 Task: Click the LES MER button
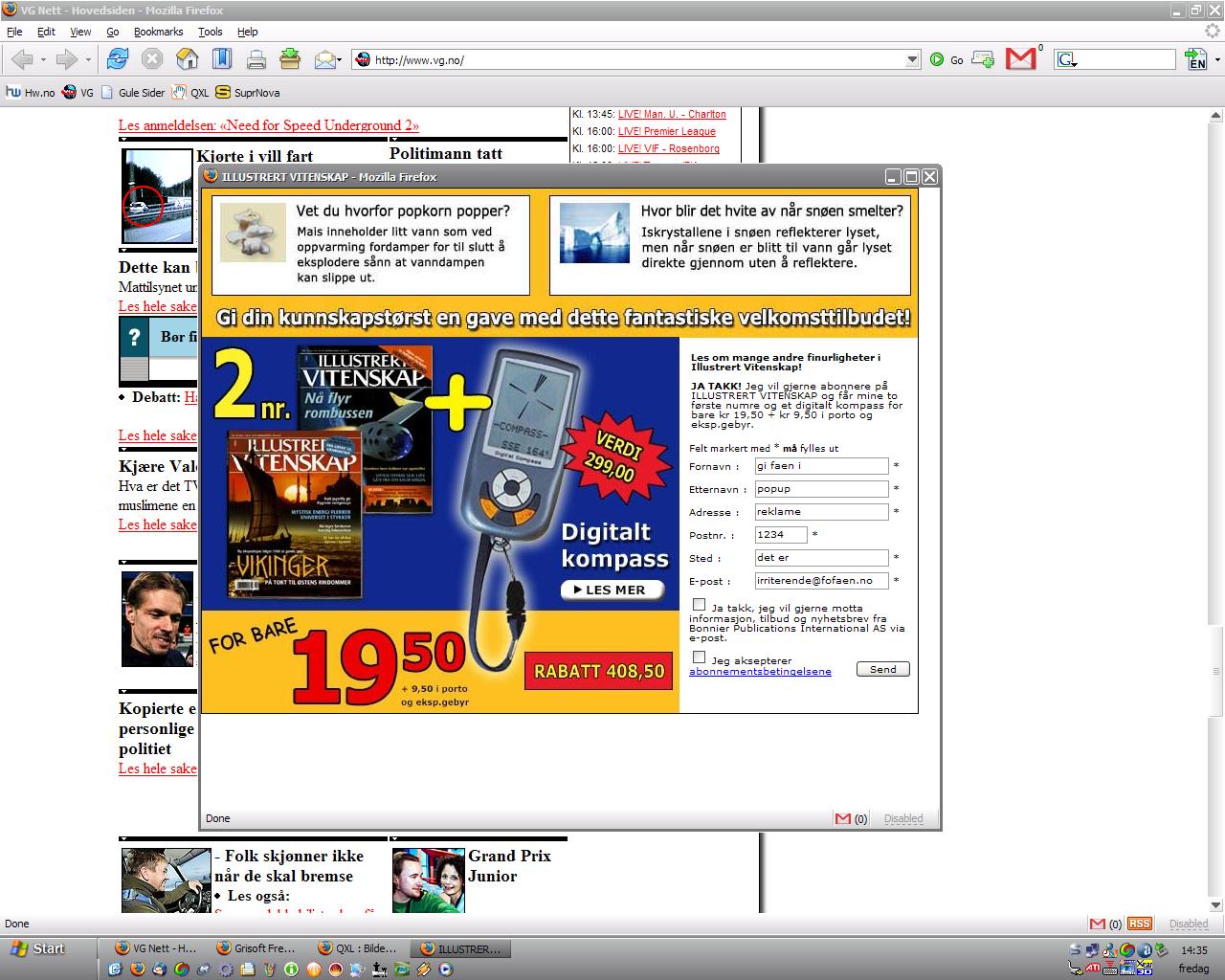pos(612,590)
